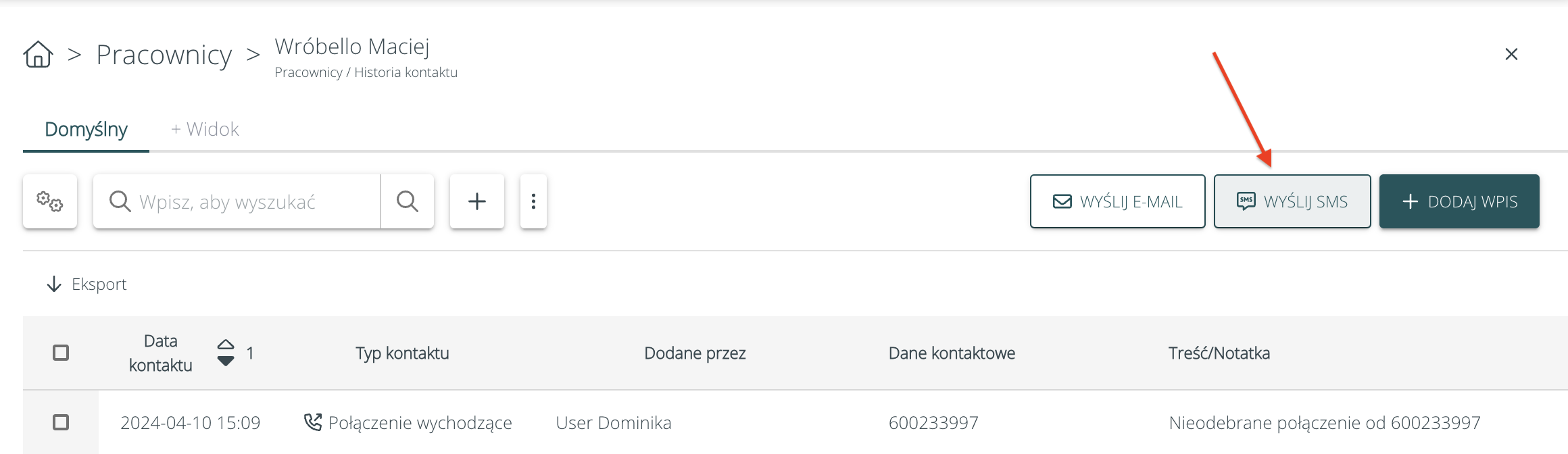Toggle the select-all header checkbox
Screen dimensions: 1568x454
click(x=61, y=353)
